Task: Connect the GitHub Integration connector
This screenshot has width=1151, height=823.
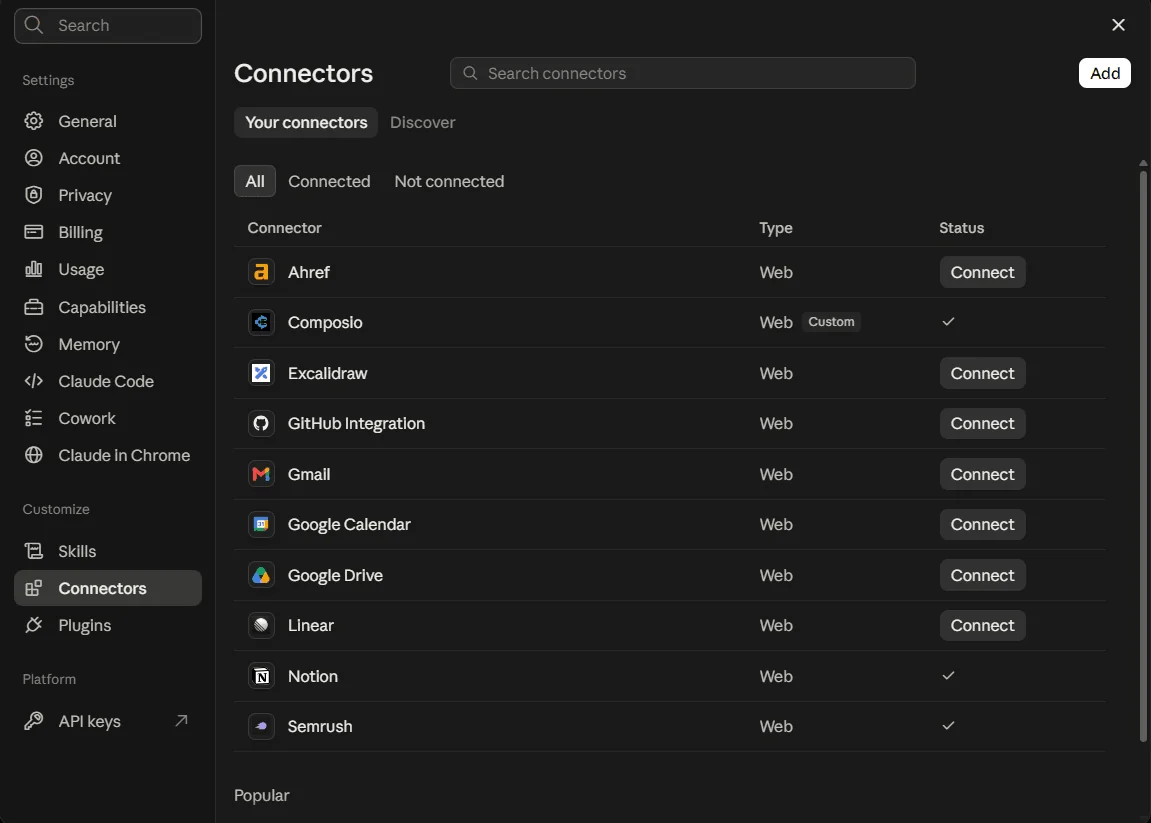Action: [x=982, y=424]
